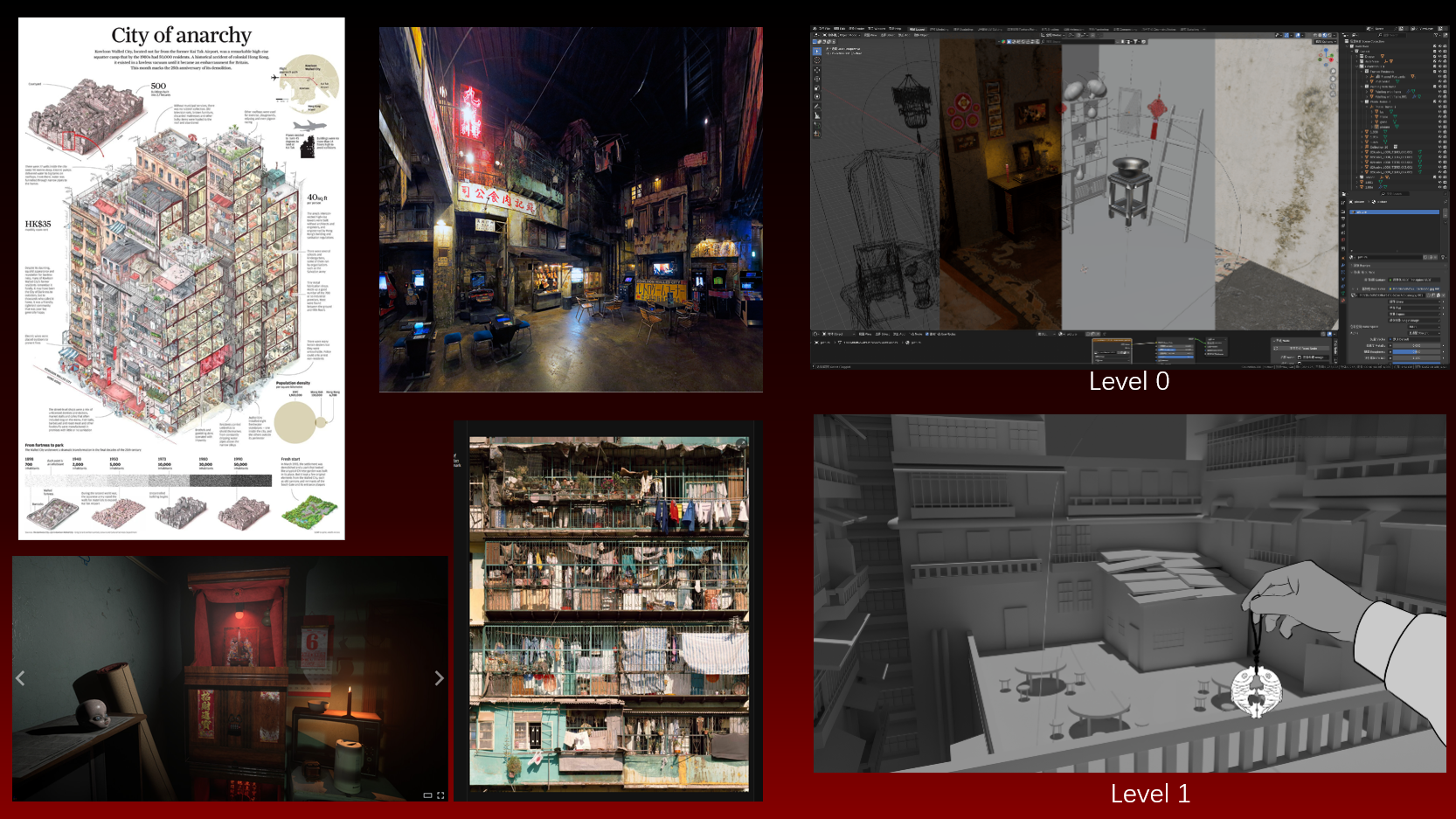Select the highlighted material slot row
The image size is (1456, 819).
pyautogui.click(x=1394, y=212)
